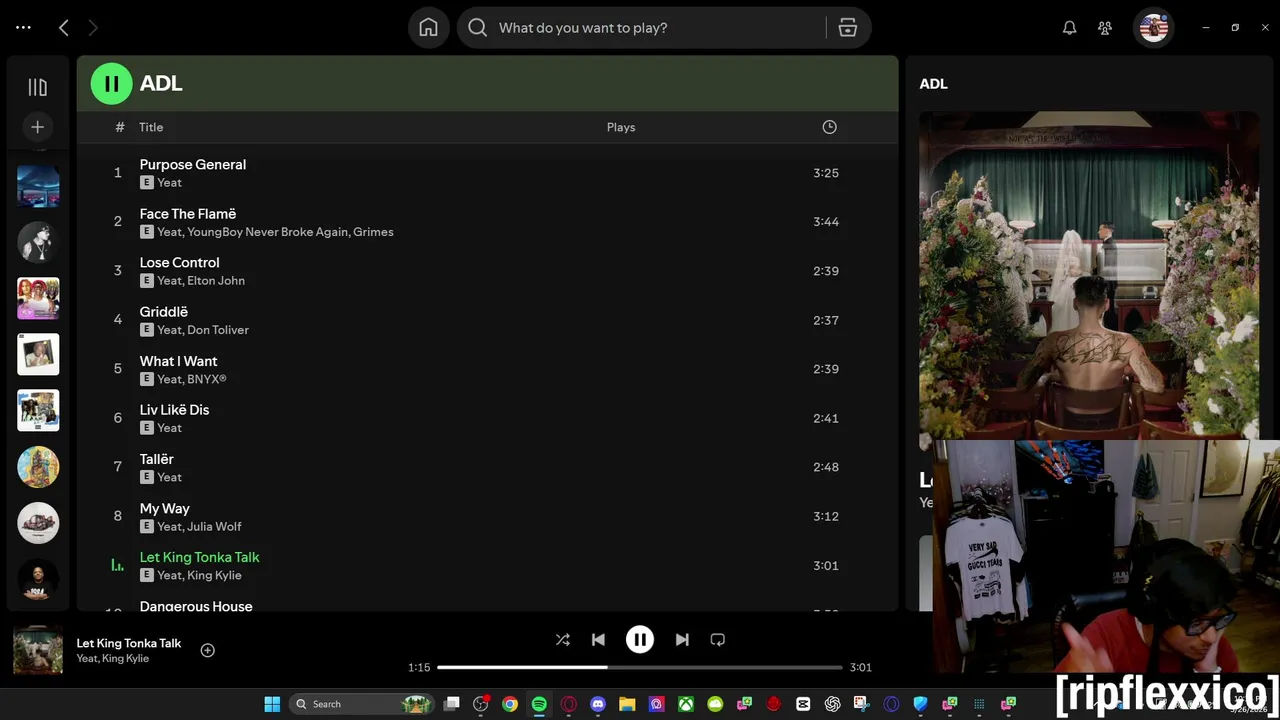Screen dimensions: 1280x720
Task: Open Discord from taskbar
Action: tap(598, 704)
